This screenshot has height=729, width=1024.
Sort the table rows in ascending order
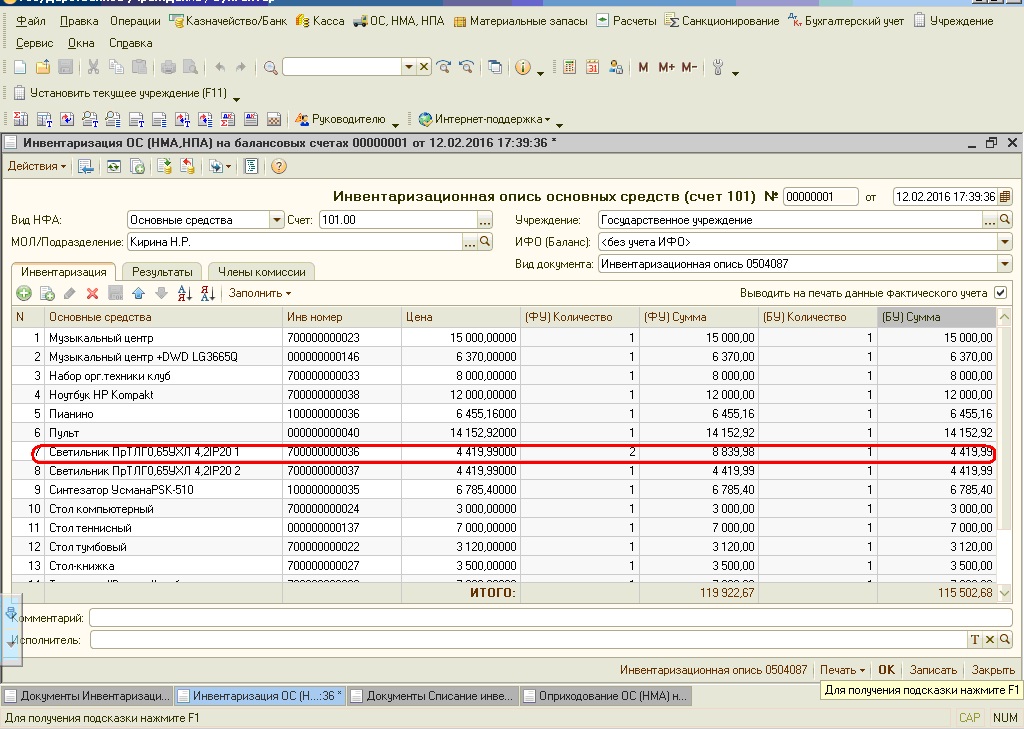(x=184, y=293)
